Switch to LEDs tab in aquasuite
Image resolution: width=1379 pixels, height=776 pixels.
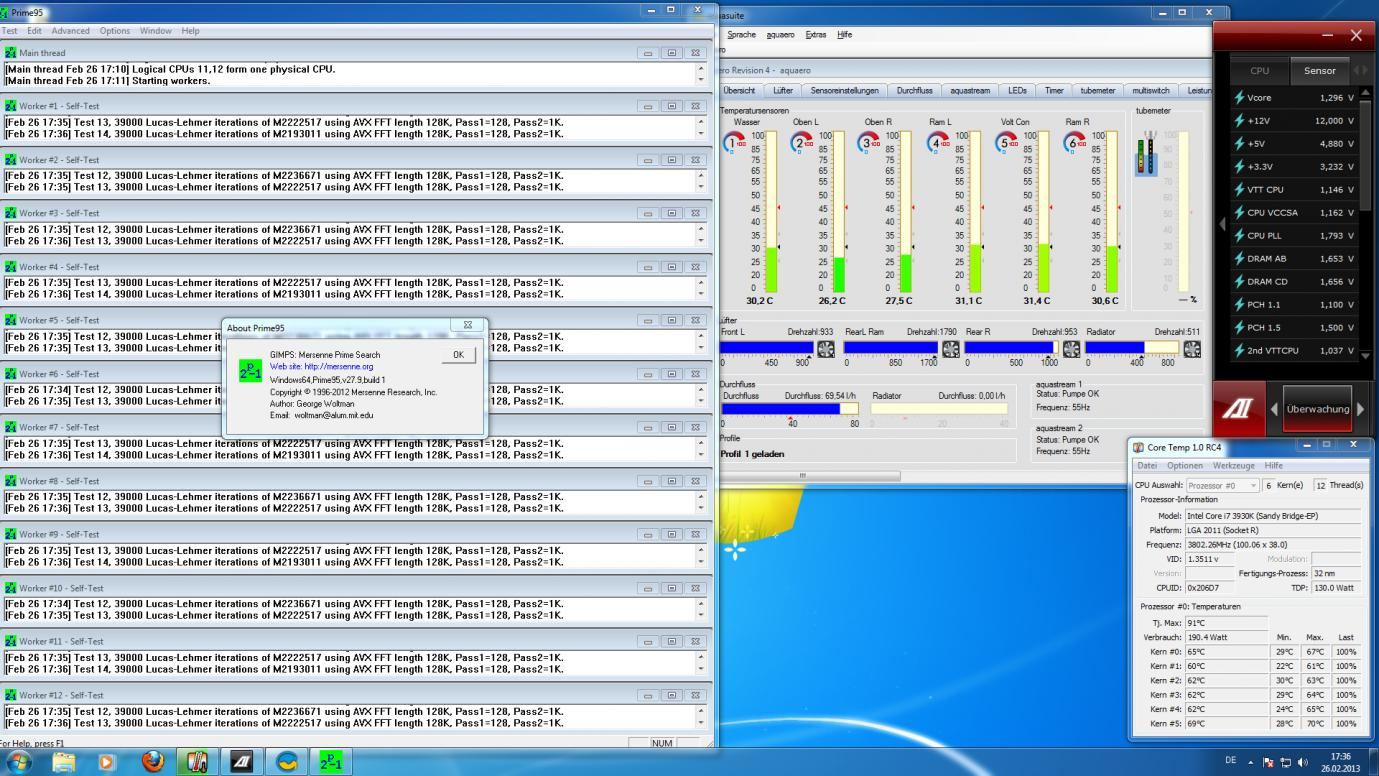(x=1017, y=90)
